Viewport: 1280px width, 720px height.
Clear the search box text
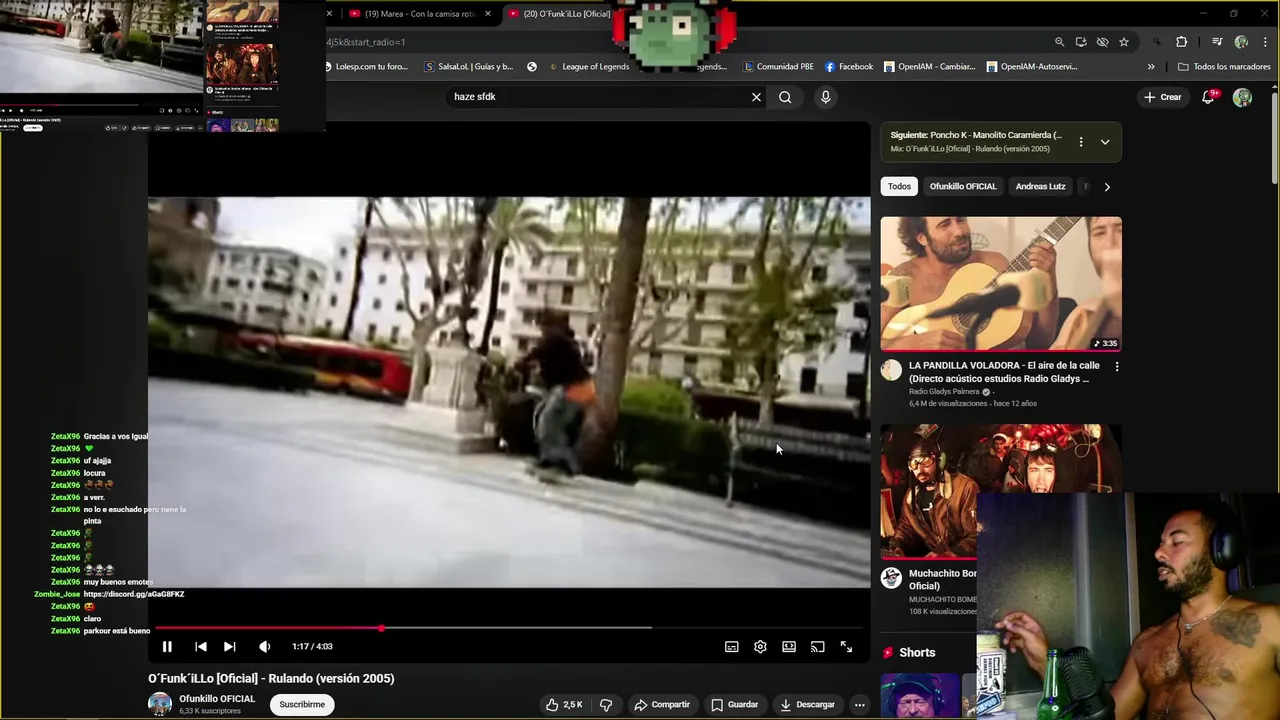[x=756, y=97]
